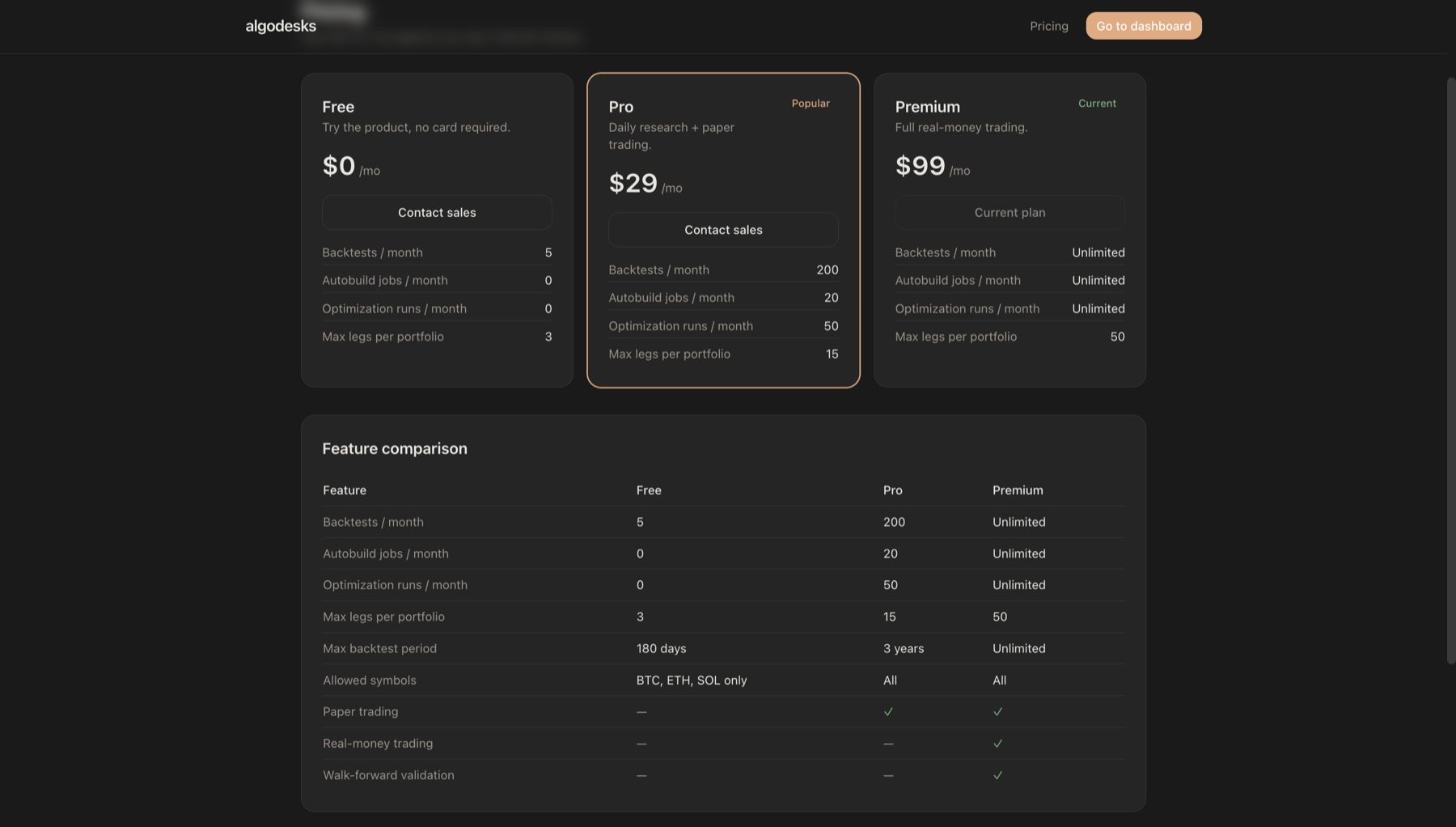
Task: Click the Free column header in comparison table
Action: 649,490
